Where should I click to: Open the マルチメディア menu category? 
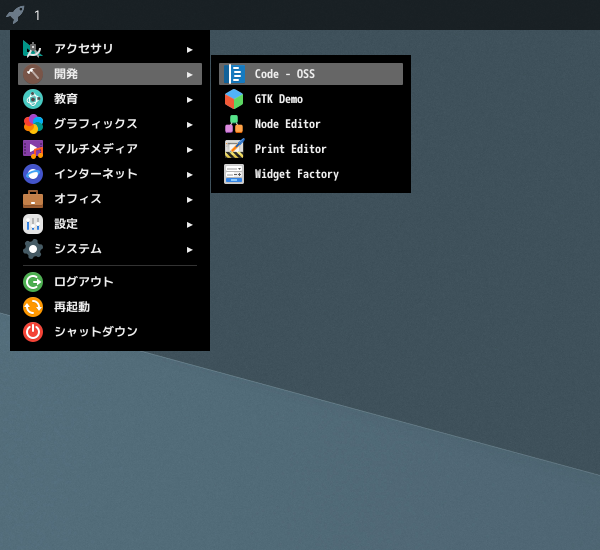tap(110, 149)
